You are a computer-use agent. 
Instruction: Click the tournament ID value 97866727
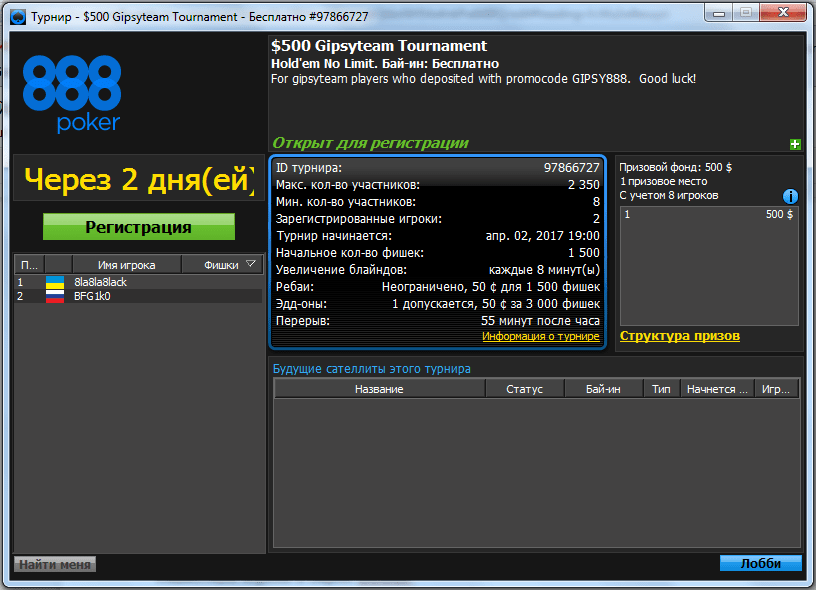[571, 168]
